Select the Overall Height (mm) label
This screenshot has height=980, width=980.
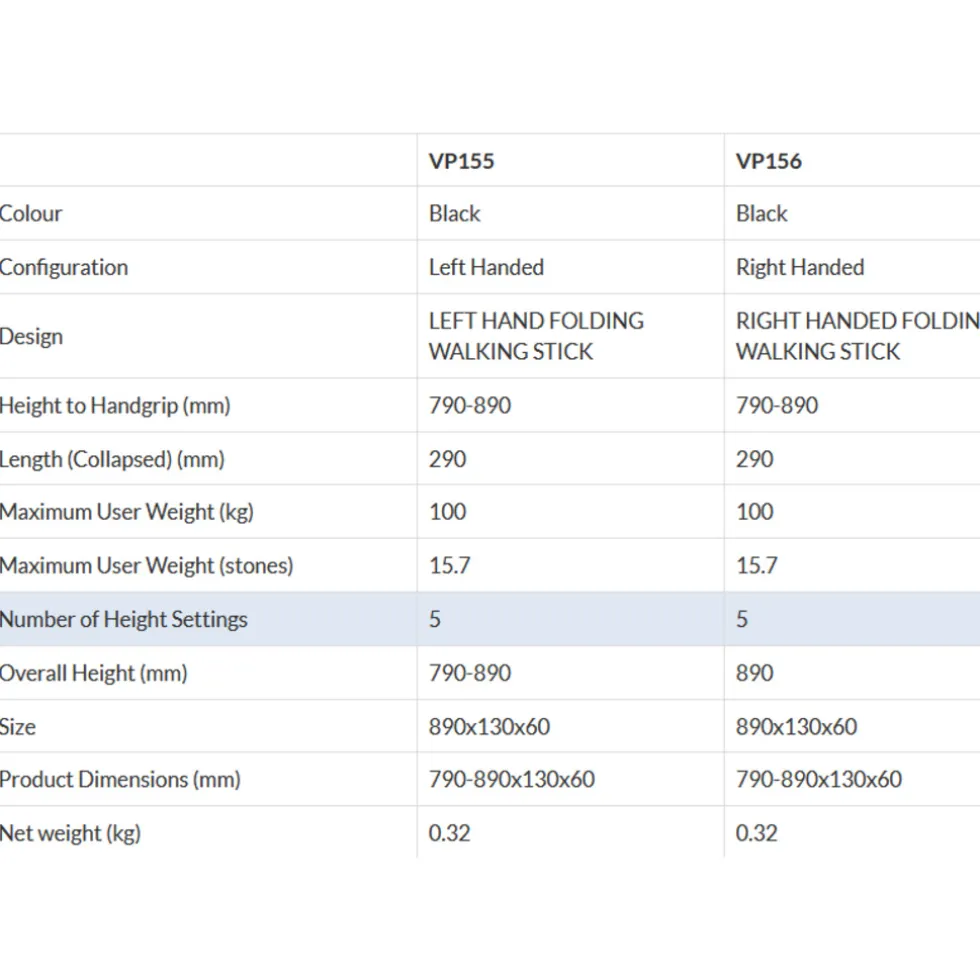94,674
